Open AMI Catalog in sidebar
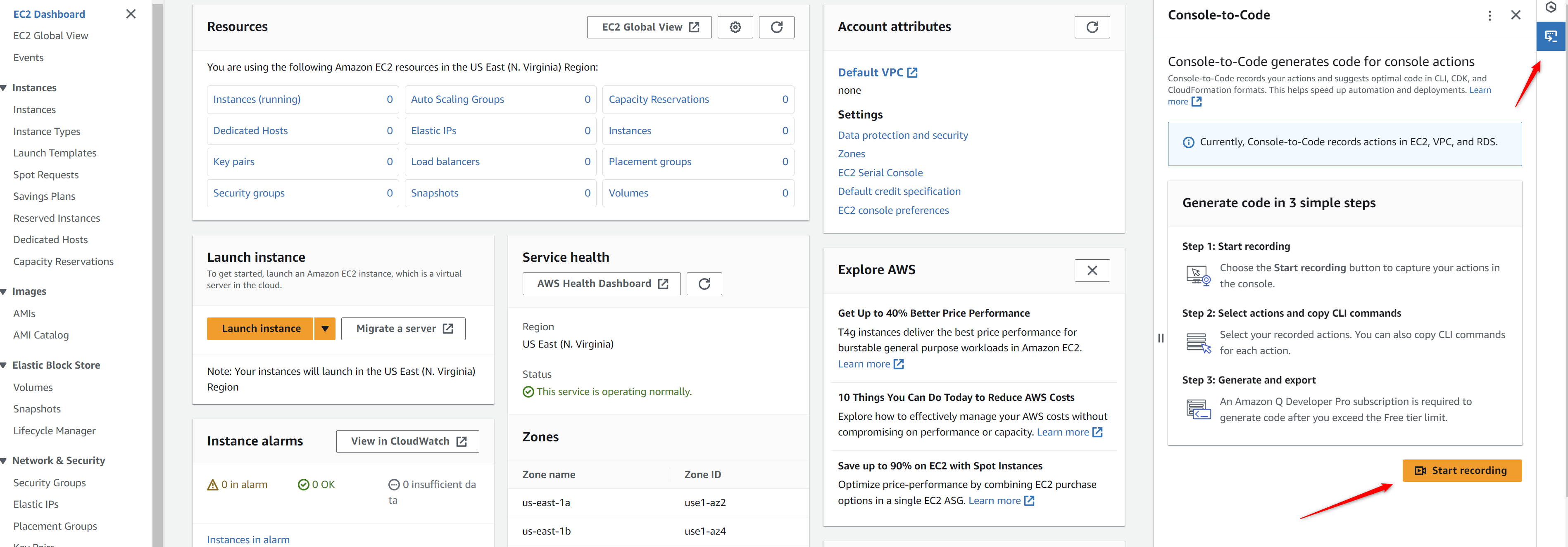Screen dimensions: 1568x547 [x=41, y=335]
